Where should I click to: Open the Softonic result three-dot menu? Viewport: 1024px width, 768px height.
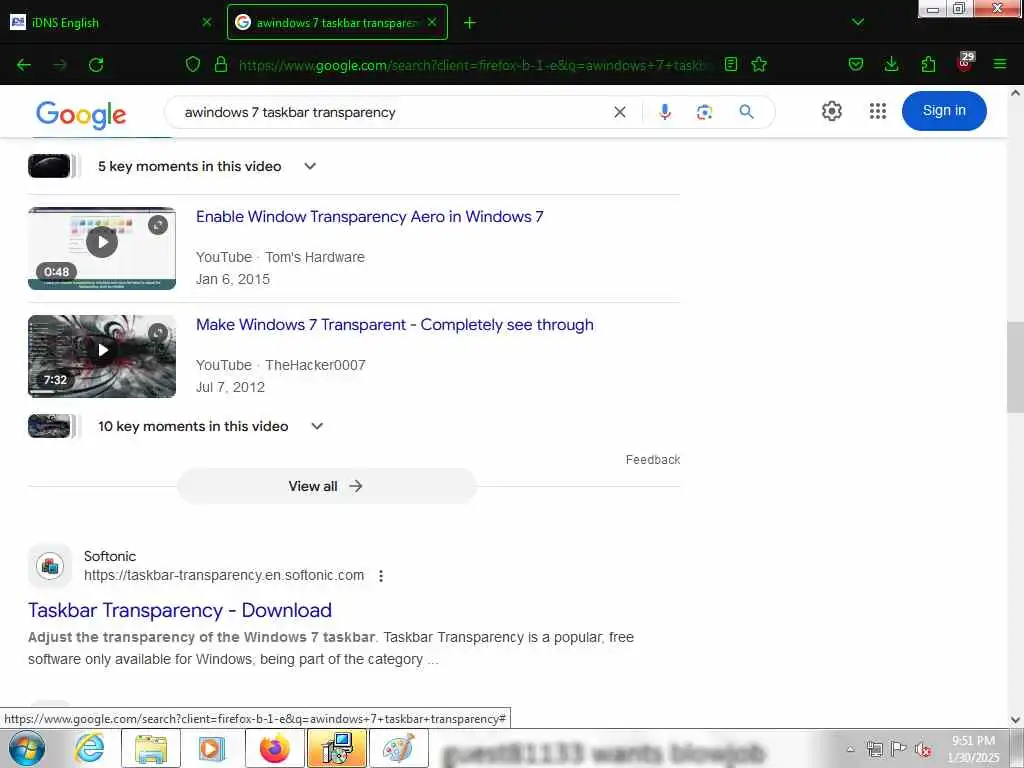[381, 576]
